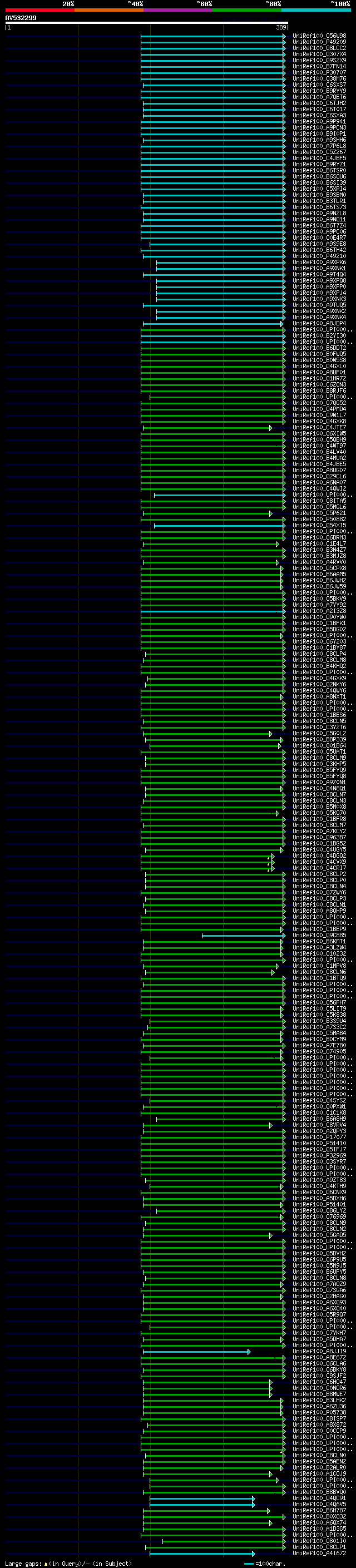Click the cyan alignment bar for UniRef100_Q54XI5
The width and height of the screenshot is (356, 1568).
tap(219, 526)
